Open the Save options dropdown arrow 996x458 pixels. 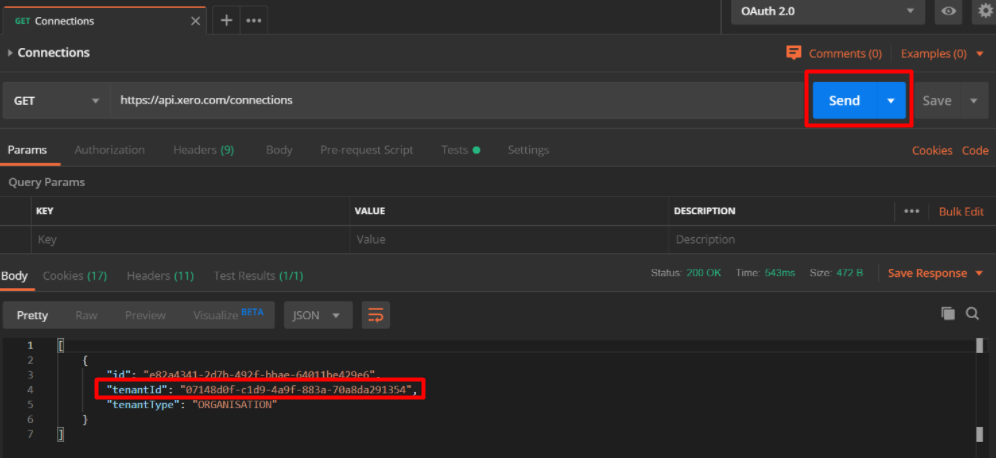[x=974, y=100]
